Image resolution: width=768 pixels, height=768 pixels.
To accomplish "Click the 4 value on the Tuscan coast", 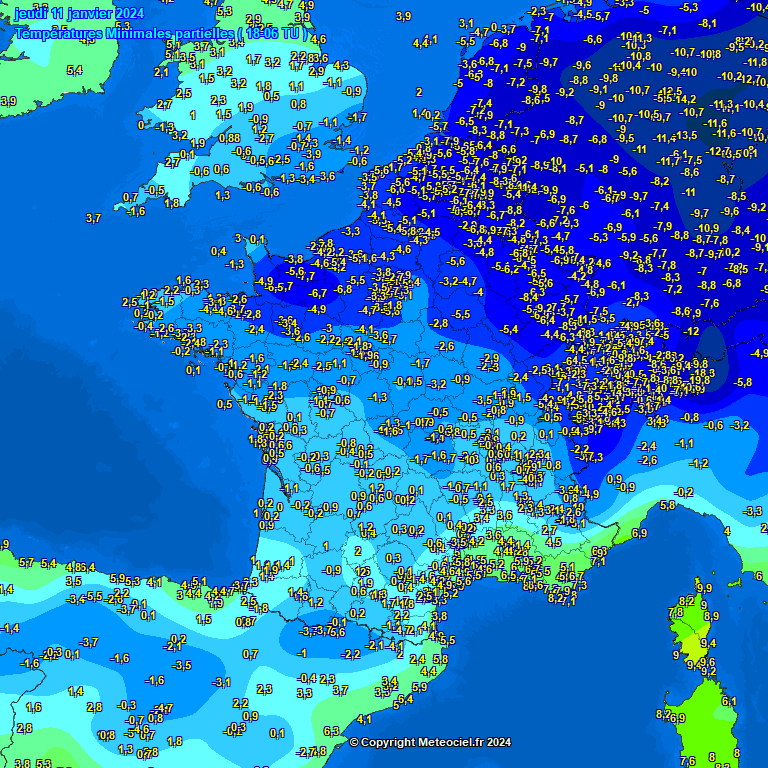I will pyautogui.click(x=727, y=531).
